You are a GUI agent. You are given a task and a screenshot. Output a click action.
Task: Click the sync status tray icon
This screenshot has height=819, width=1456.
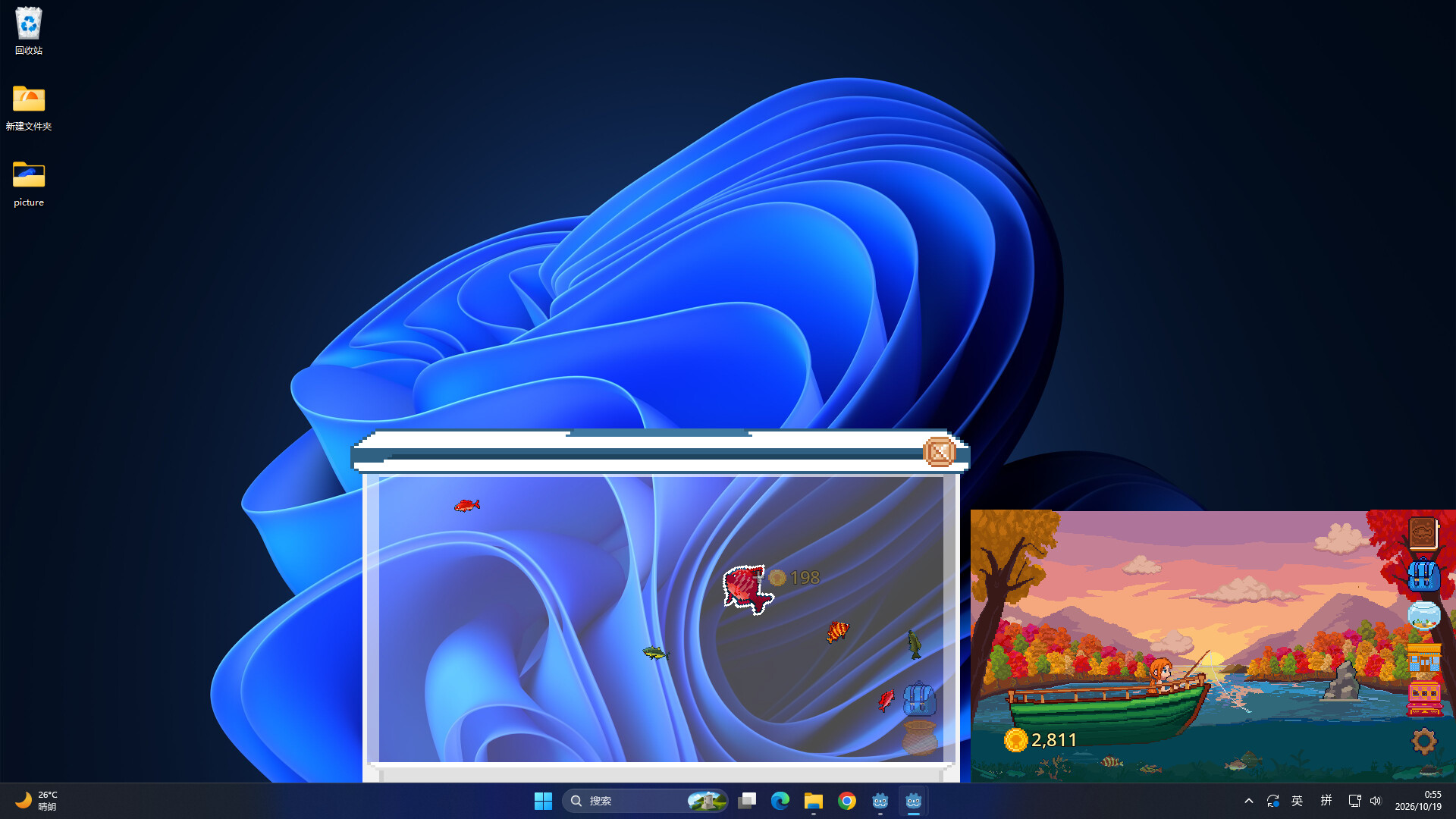pos(1273,801)
